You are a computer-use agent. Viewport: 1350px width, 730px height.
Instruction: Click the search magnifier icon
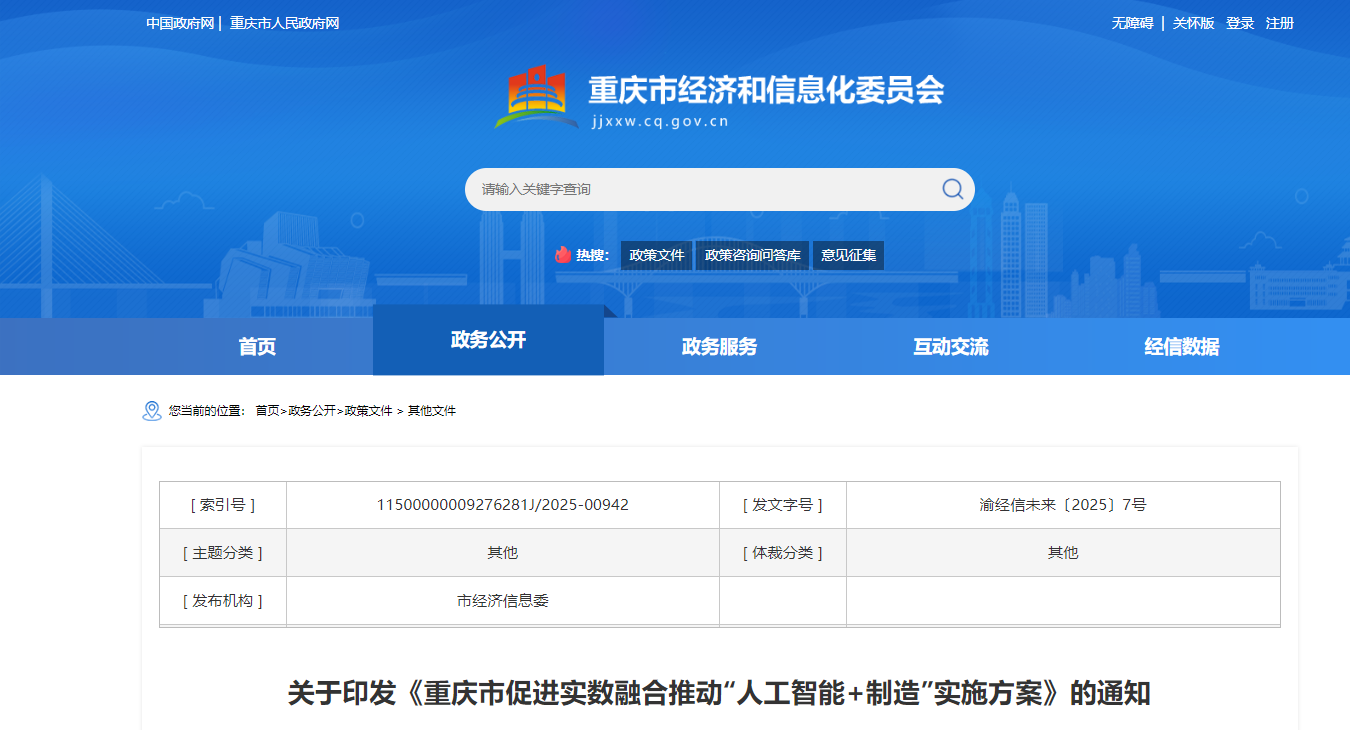(952, 189)
